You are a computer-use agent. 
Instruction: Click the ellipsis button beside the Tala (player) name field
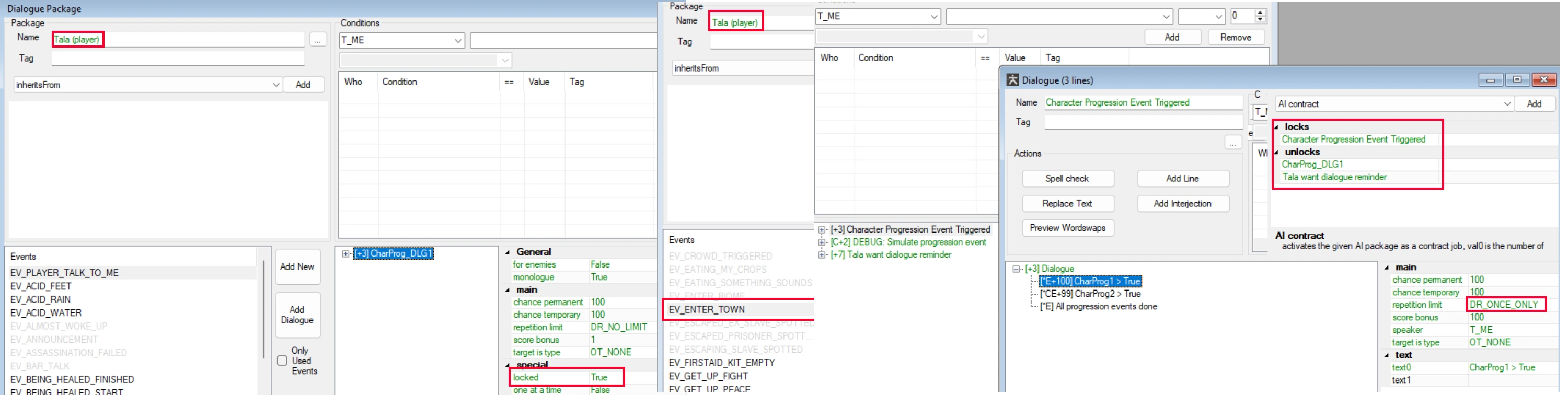tap(317, 40)
